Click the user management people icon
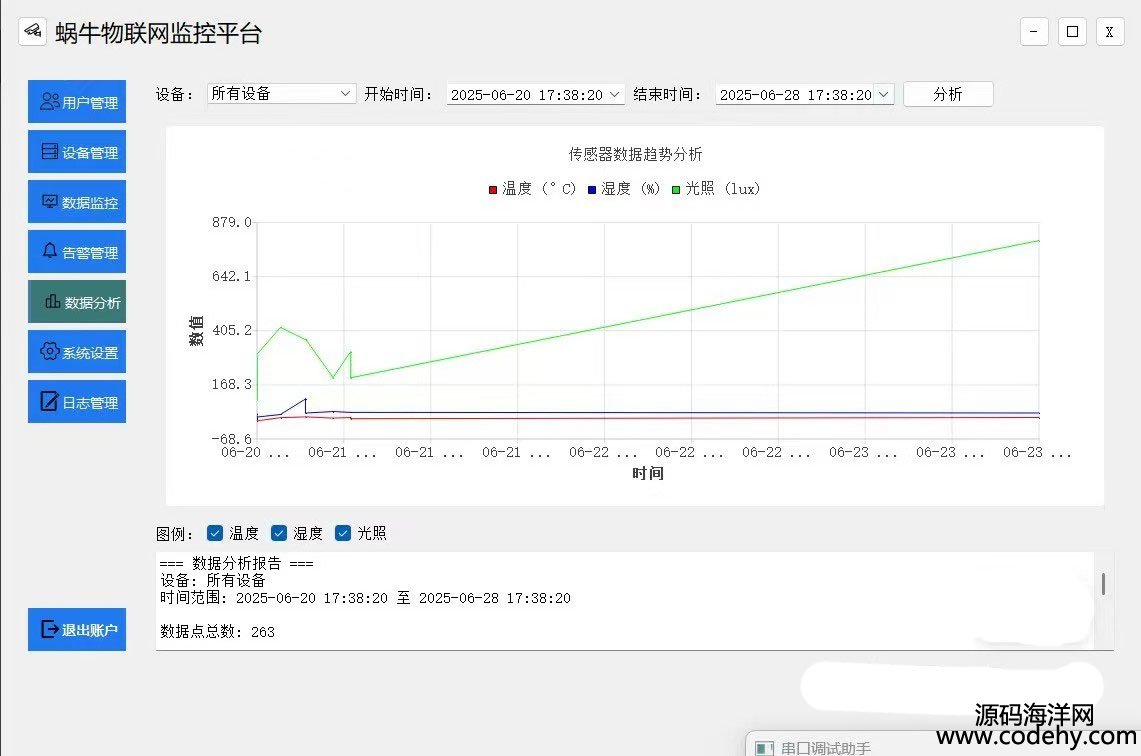 click(x=49, y=102)
